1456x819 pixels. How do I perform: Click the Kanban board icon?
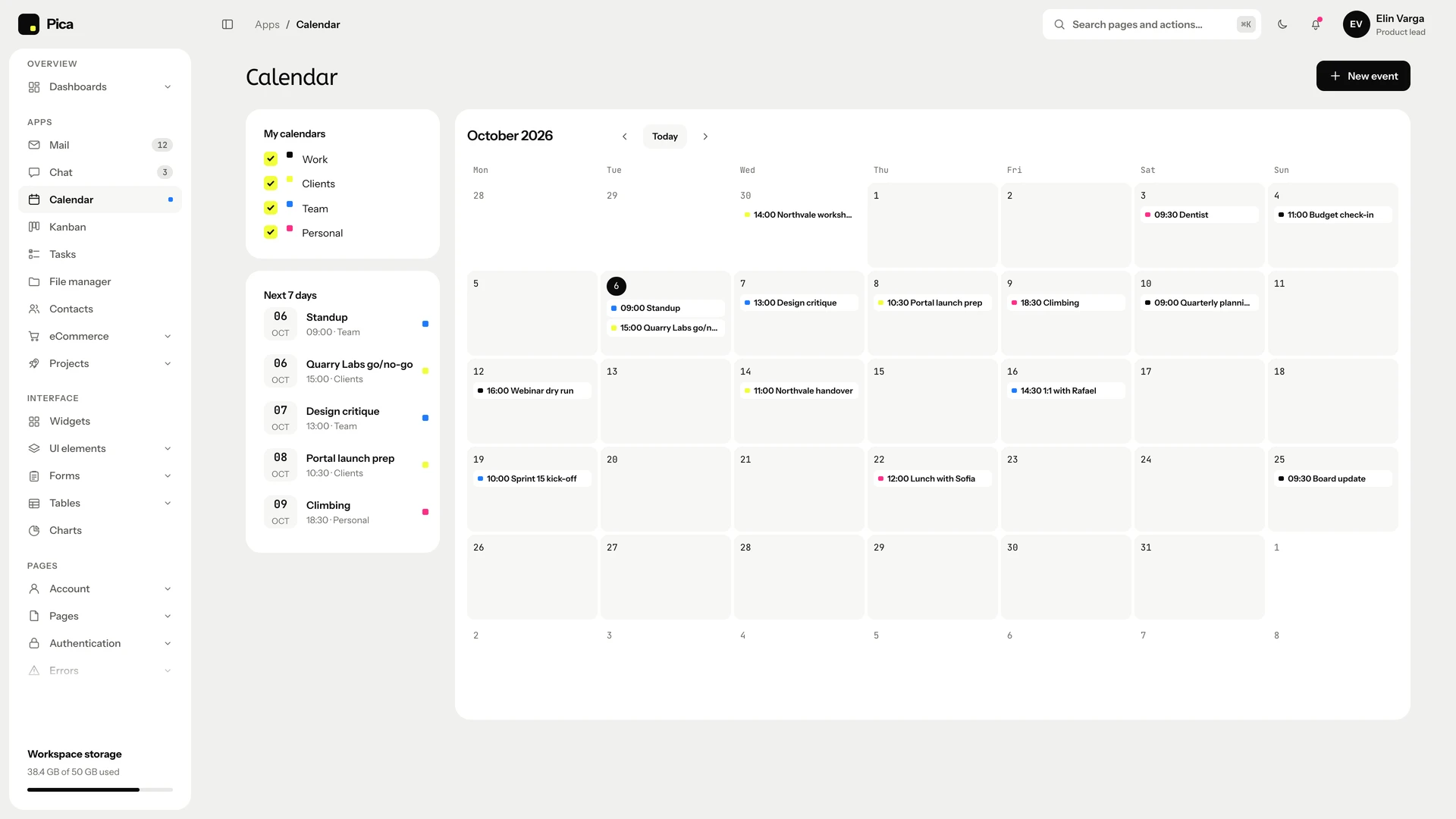coord(34,227)
